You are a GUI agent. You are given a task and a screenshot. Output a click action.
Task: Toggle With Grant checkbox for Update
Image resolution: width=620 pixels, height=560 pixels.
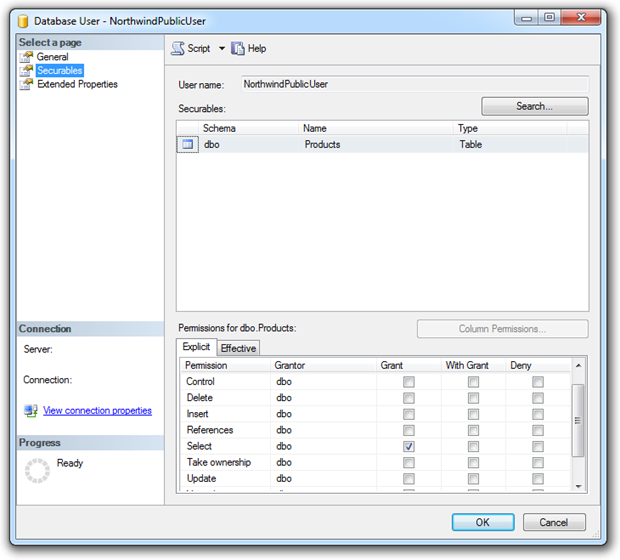click(x=473, y=479)
